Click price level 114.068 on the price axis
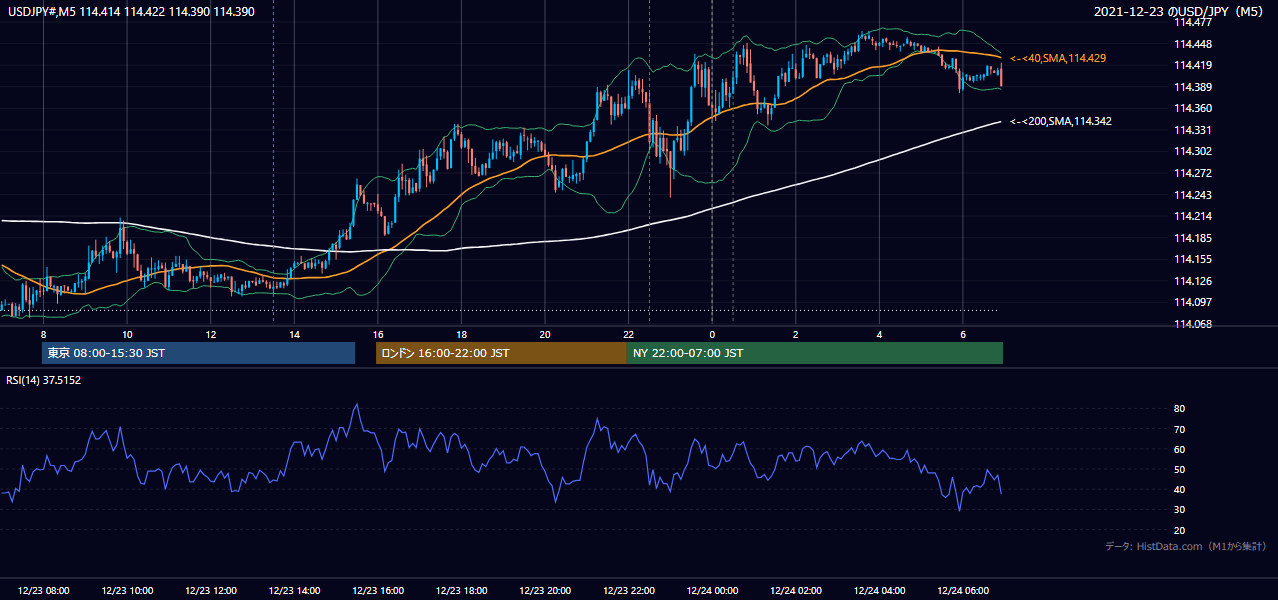Image resolution: width=1278 pixels, height=600 pixels. coord(1192,324)
